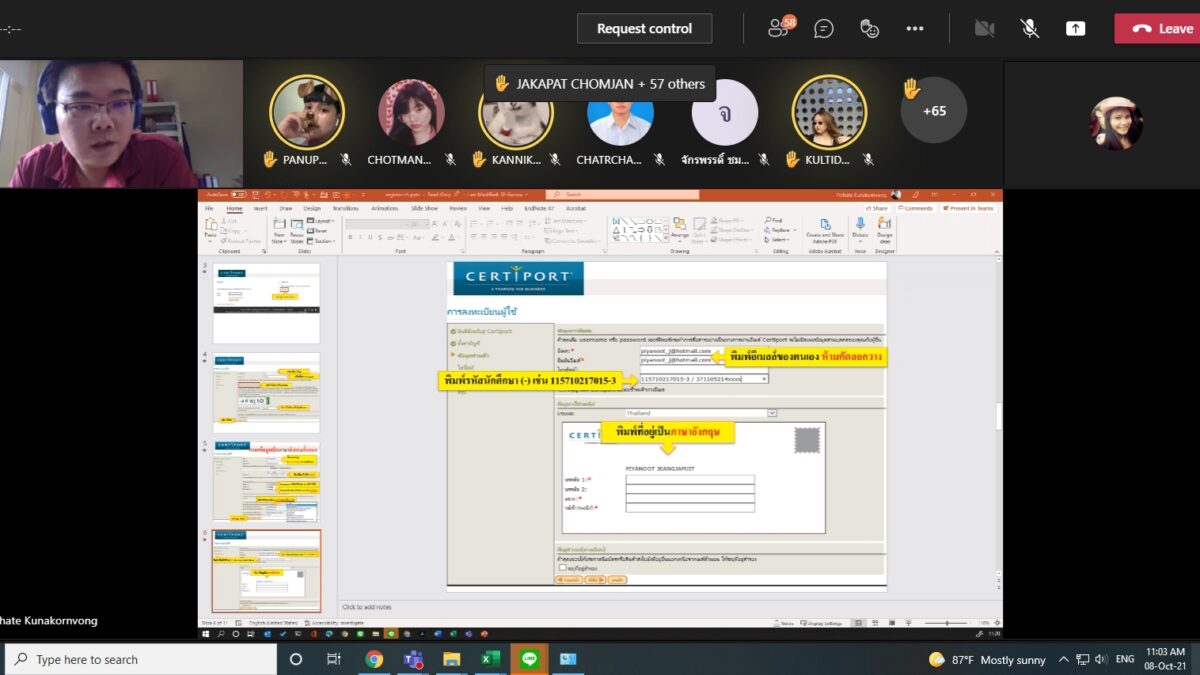Open the LINE app on the taskbar
1200x675 pixels.
pos(529,659)
